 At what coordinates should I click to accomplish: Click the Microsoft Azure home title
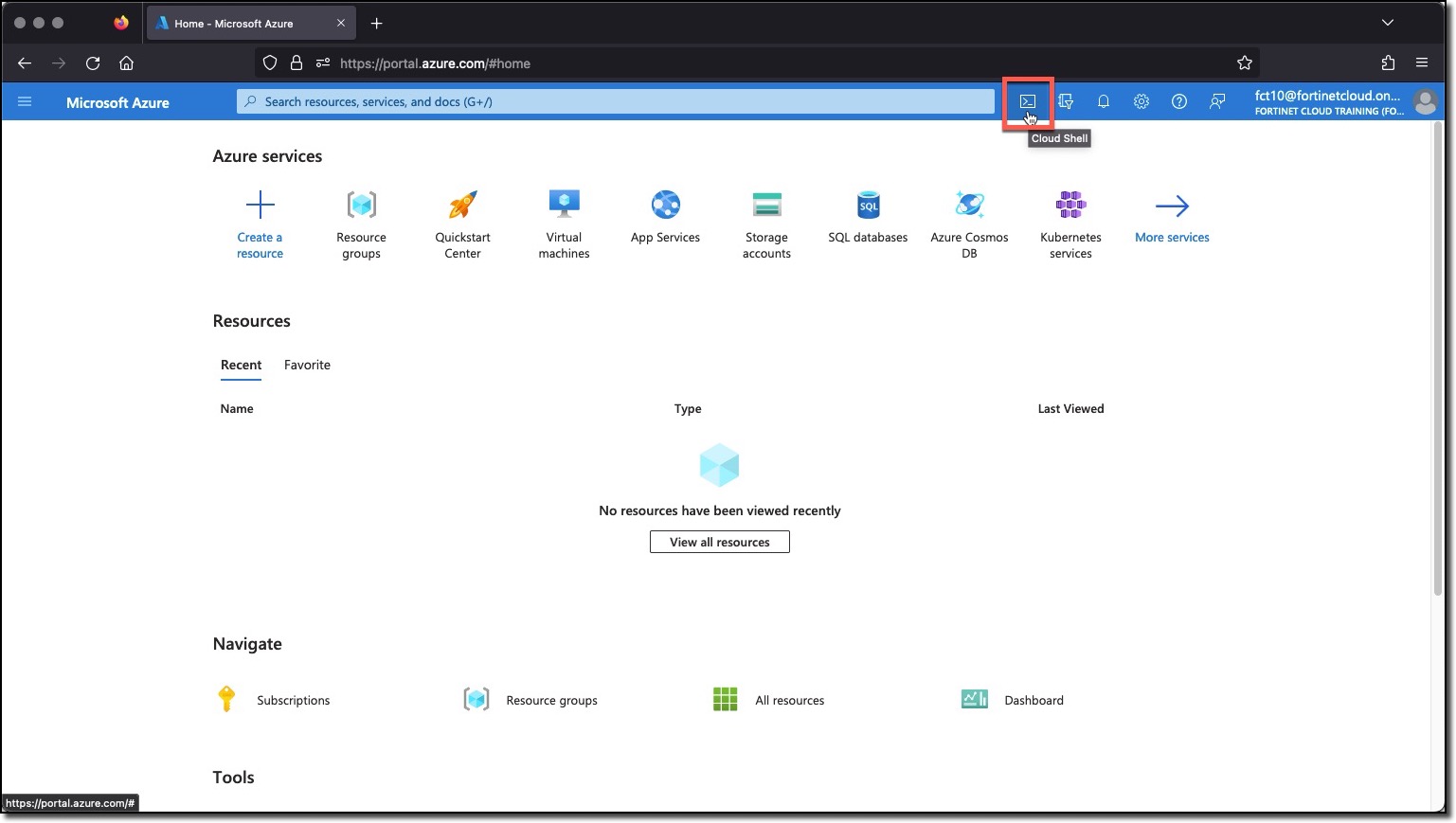[x=117, y=102]
